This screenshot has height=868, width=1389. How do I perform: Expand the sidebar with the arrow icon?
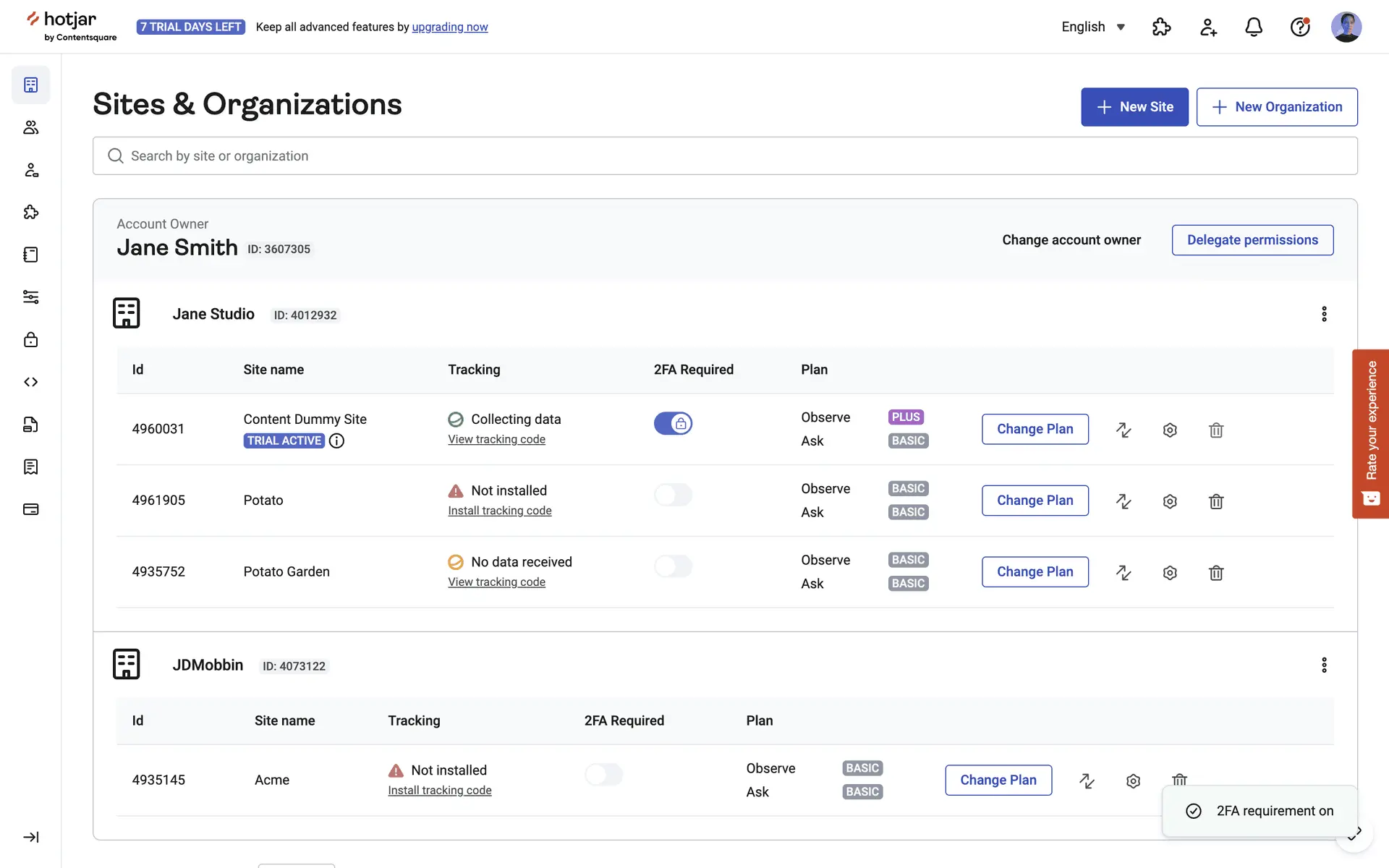(31, 837)
